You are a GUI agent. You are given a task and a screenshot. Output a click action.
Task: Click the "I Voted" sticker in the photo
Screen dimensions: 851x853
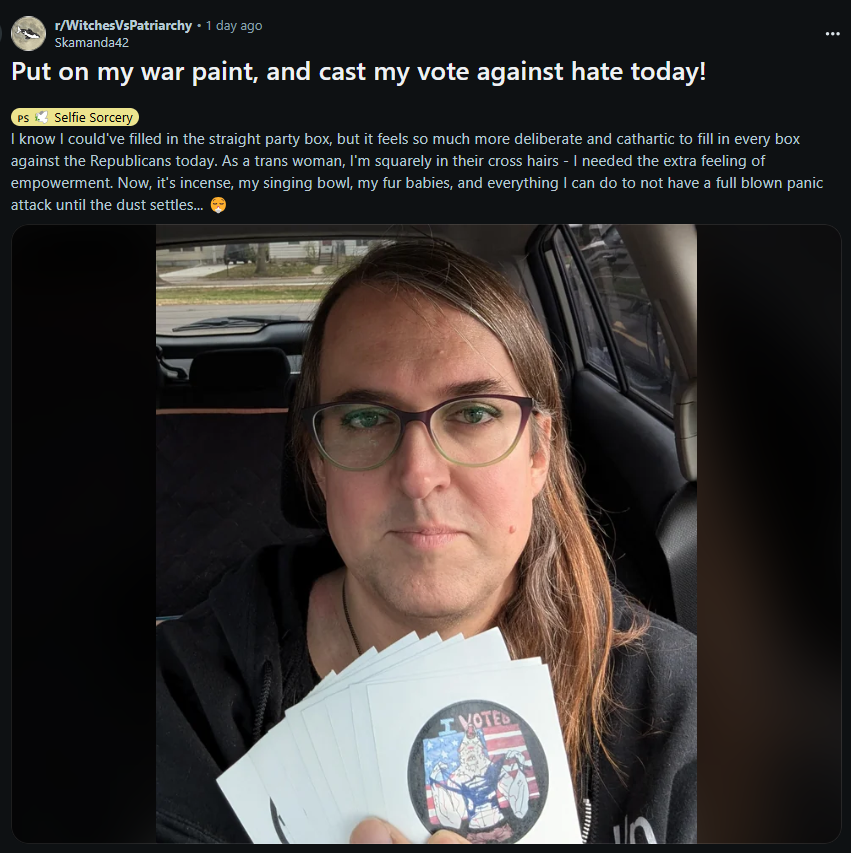tap(478, 772)
